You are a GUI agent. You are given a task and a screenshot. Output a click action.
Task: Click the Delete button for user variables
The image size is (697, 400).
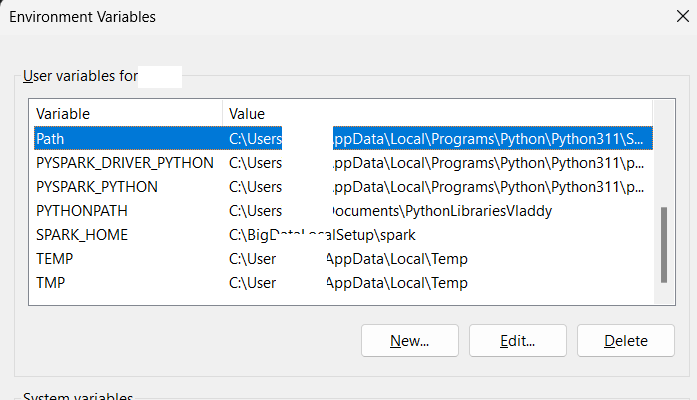point(626,340)
